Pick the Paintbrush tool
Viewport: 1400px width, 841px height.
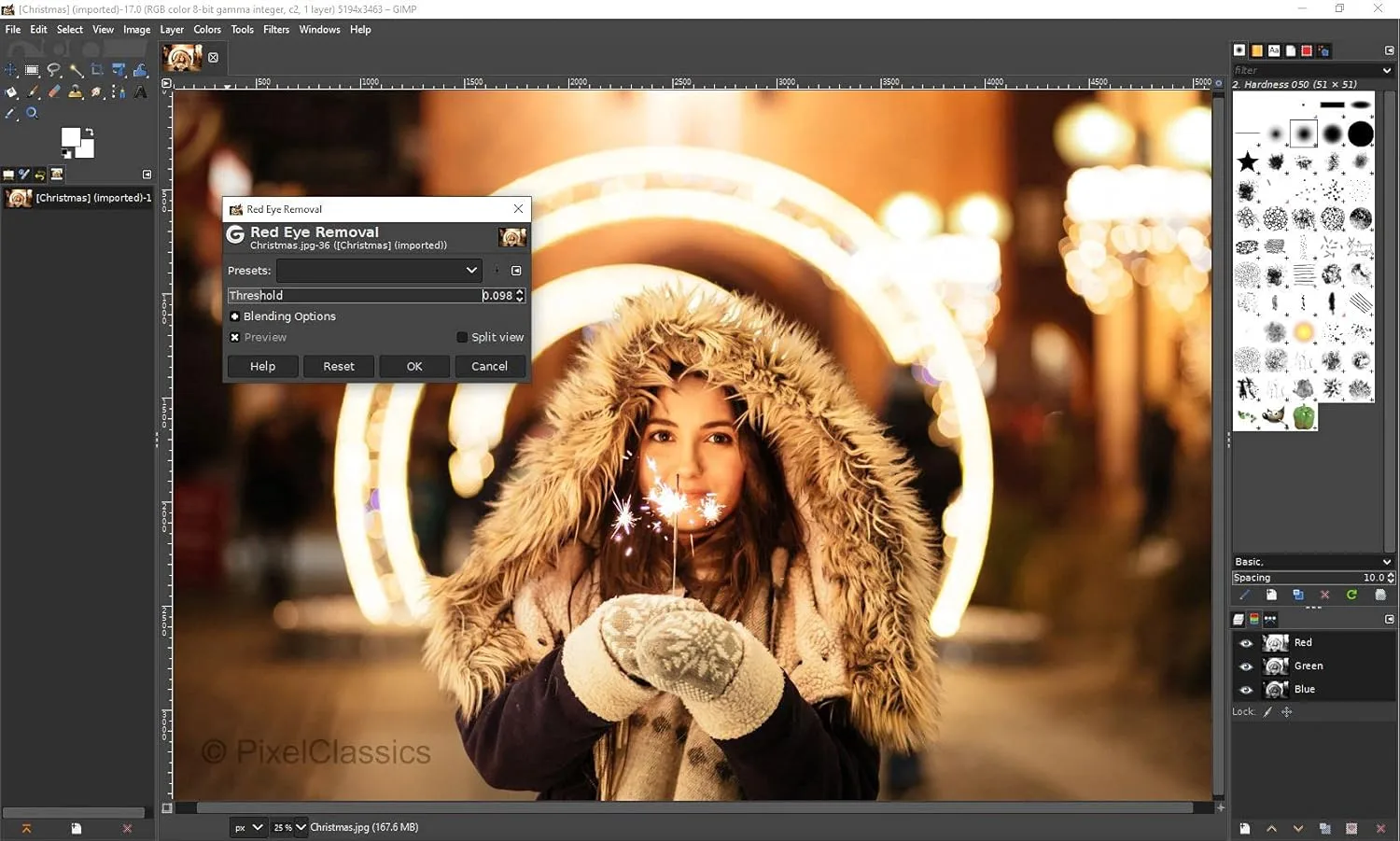33,91
